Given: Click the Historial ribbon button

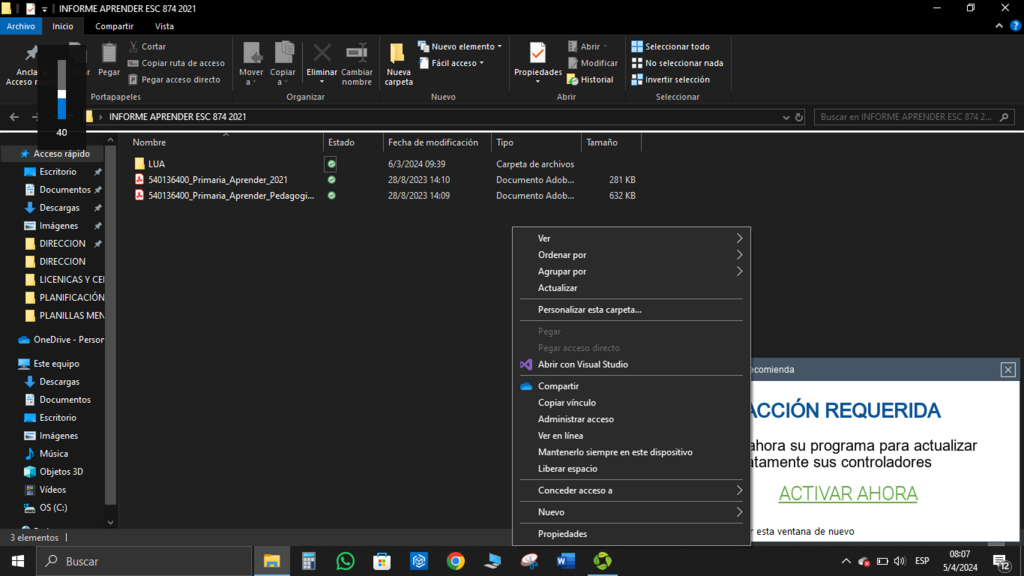Looking at the screenshot, I should [x=590, y=80].
